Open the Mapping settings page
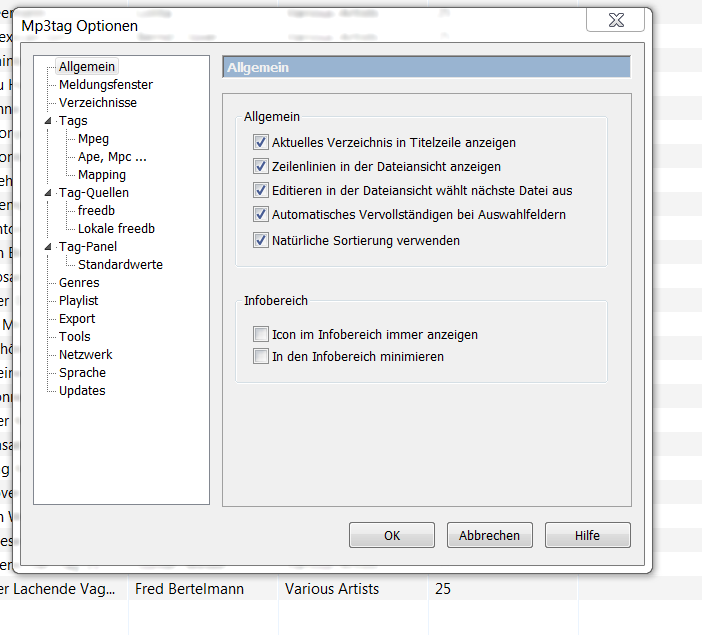 point(102,175)
